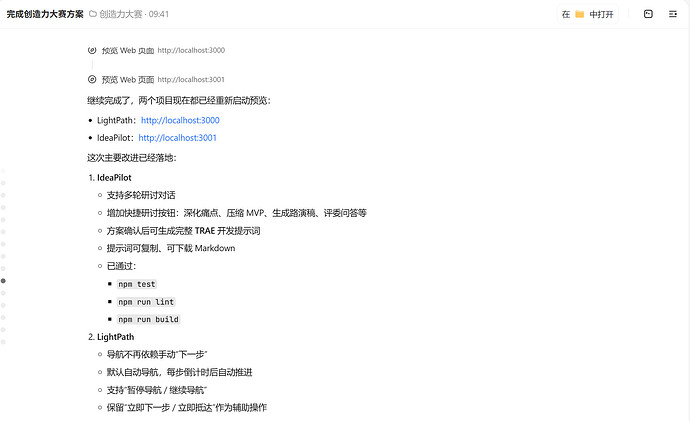Viewport: 690px width, 421px height.
Task: Open the blue IdeaPilot link http://localhost:3001
Action: coord(177,138)
